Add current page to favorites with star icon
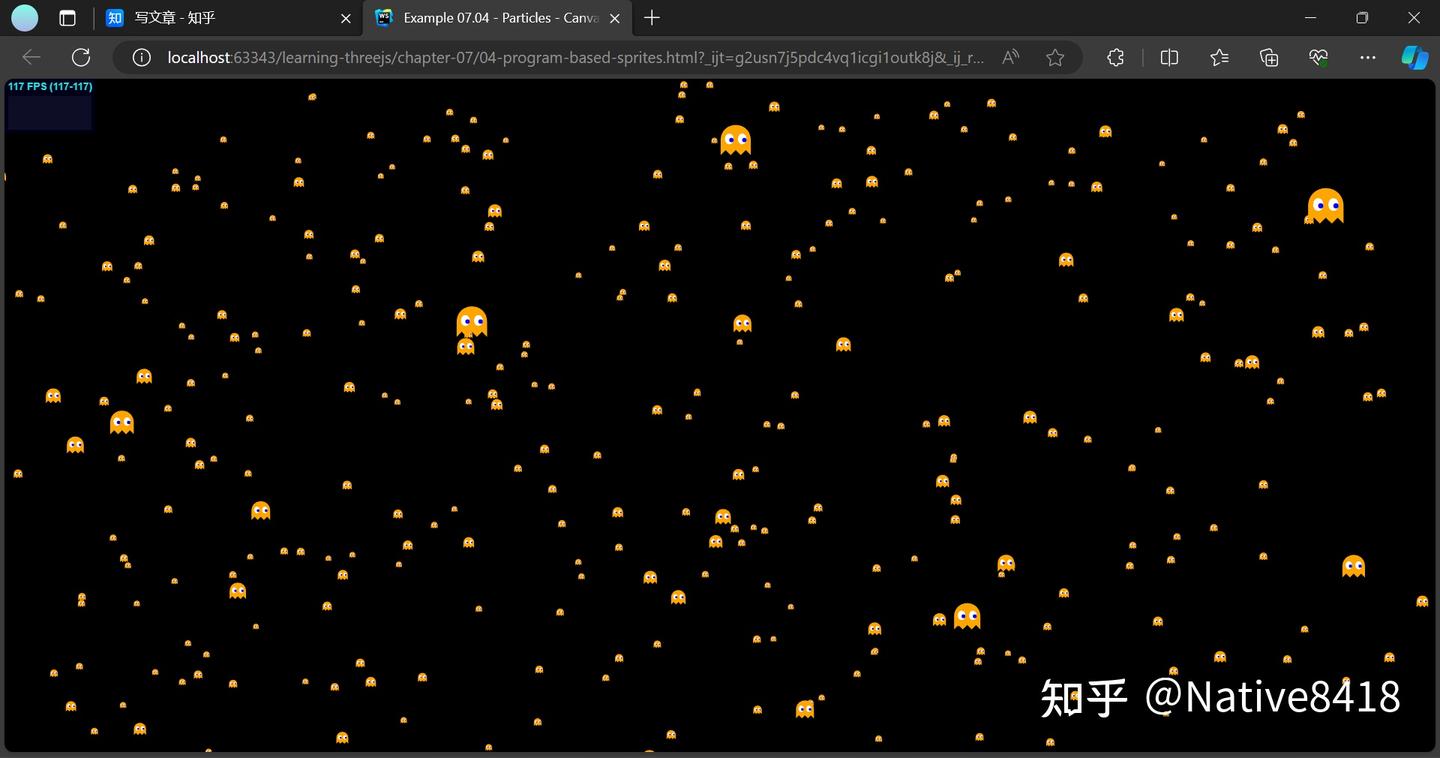This screenshot has width=1440, height=758. point(1055,57)
